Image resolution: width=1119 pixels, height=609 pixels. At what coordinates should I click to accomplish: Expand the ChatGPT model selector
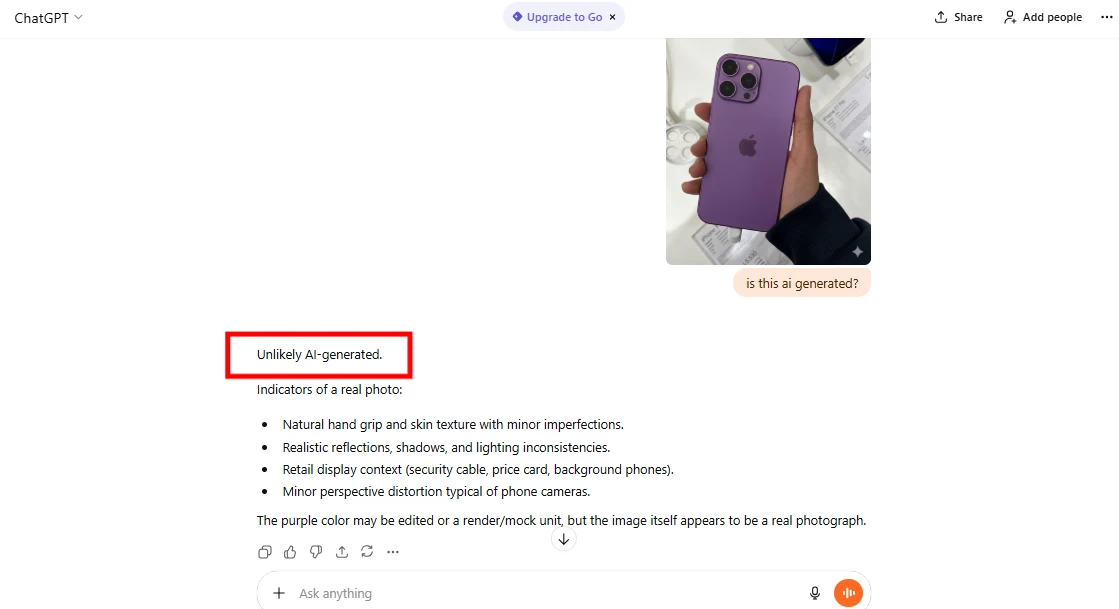click(49, 18)
